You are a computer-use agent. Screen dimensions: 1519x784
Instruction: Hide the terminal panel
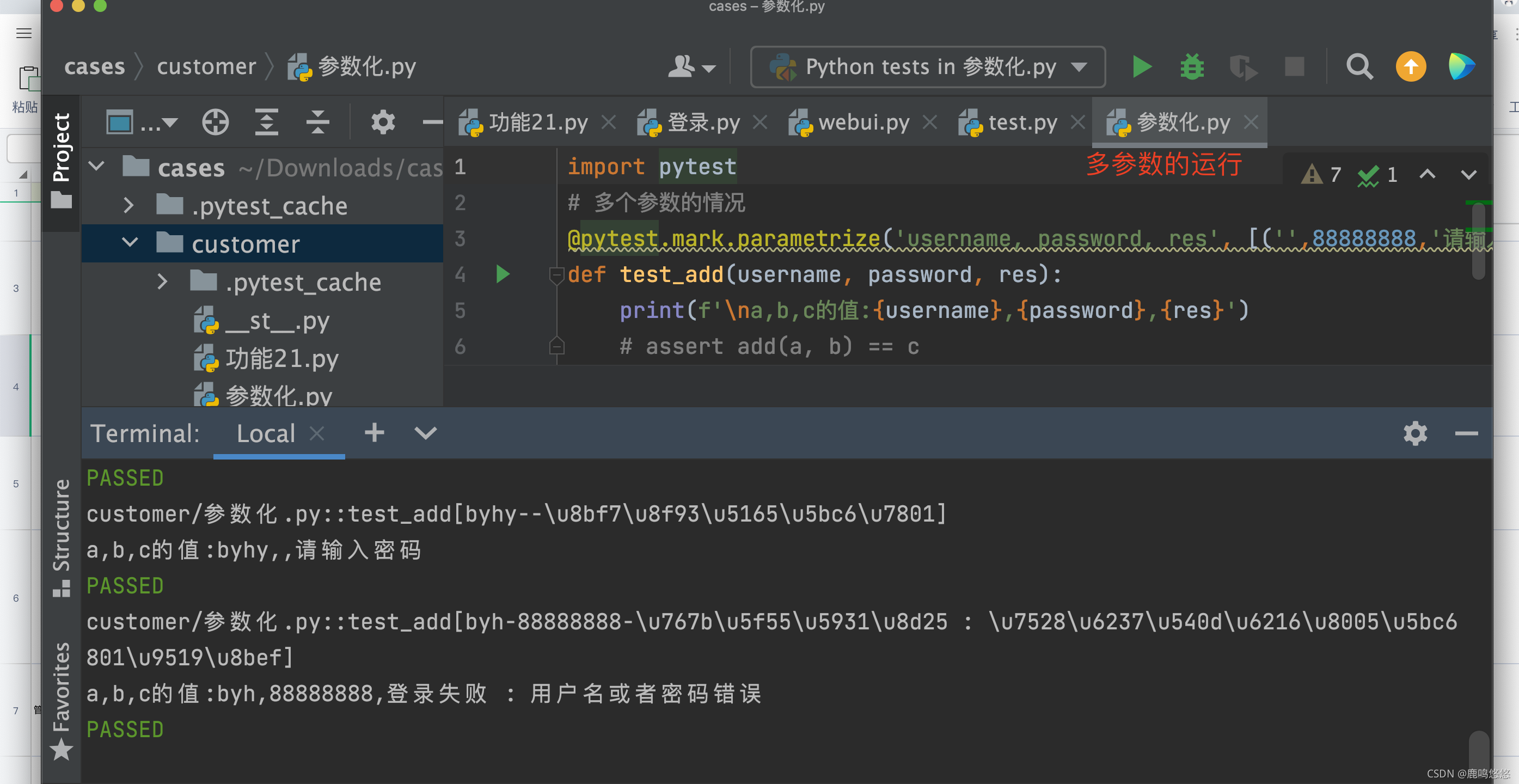click(x=1466, y=433)
